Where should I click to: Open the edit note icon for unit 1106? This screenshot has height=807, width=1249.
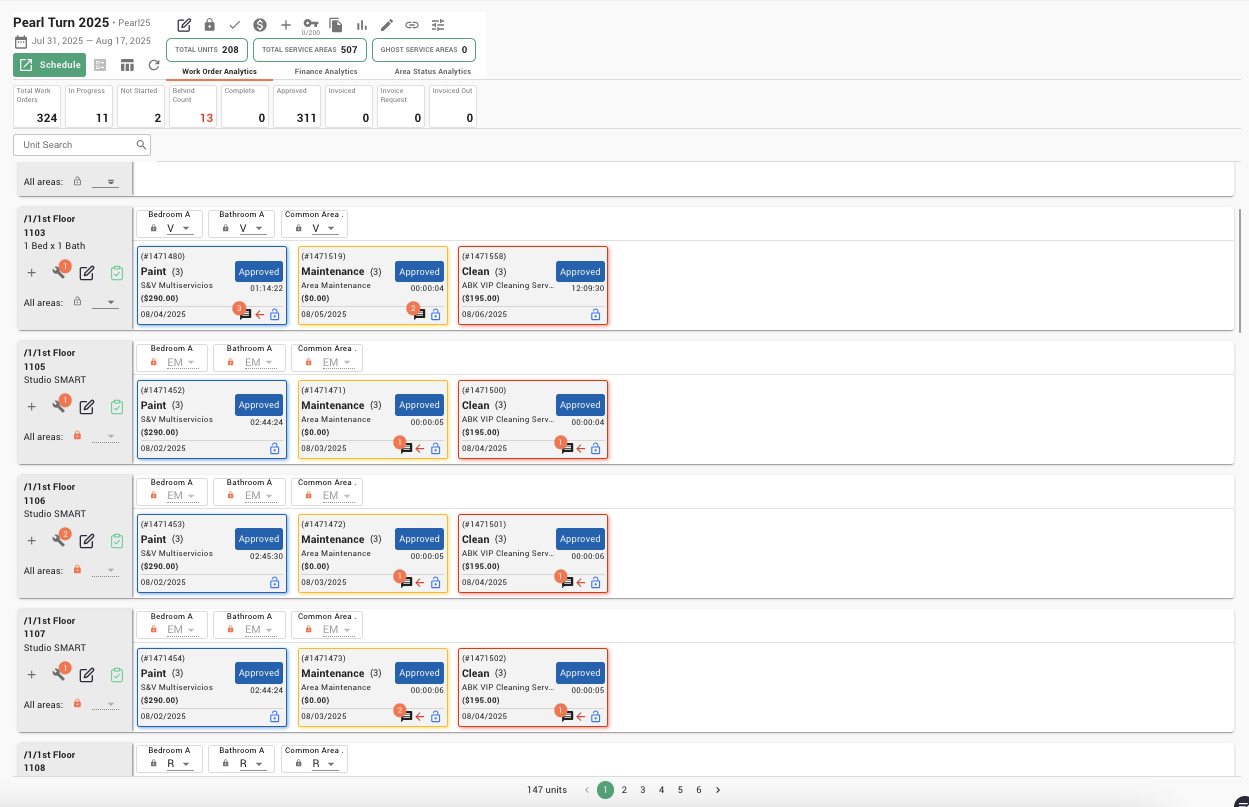coord(87,541)
